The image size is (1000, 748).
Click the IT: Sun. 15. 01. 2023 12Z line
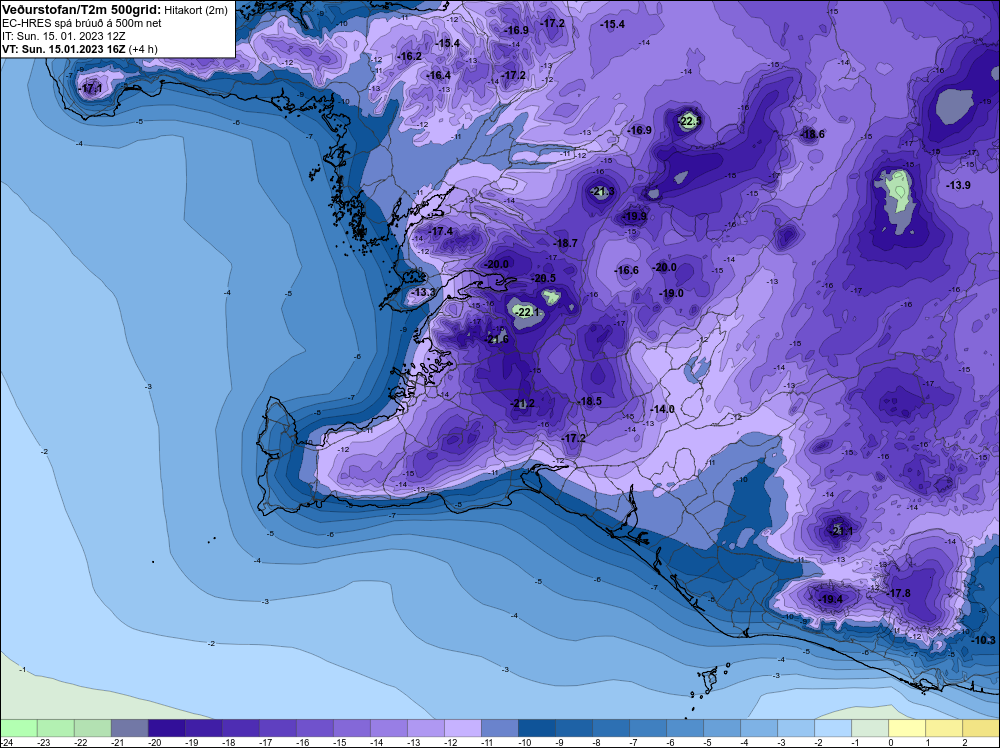pos(64,36)
